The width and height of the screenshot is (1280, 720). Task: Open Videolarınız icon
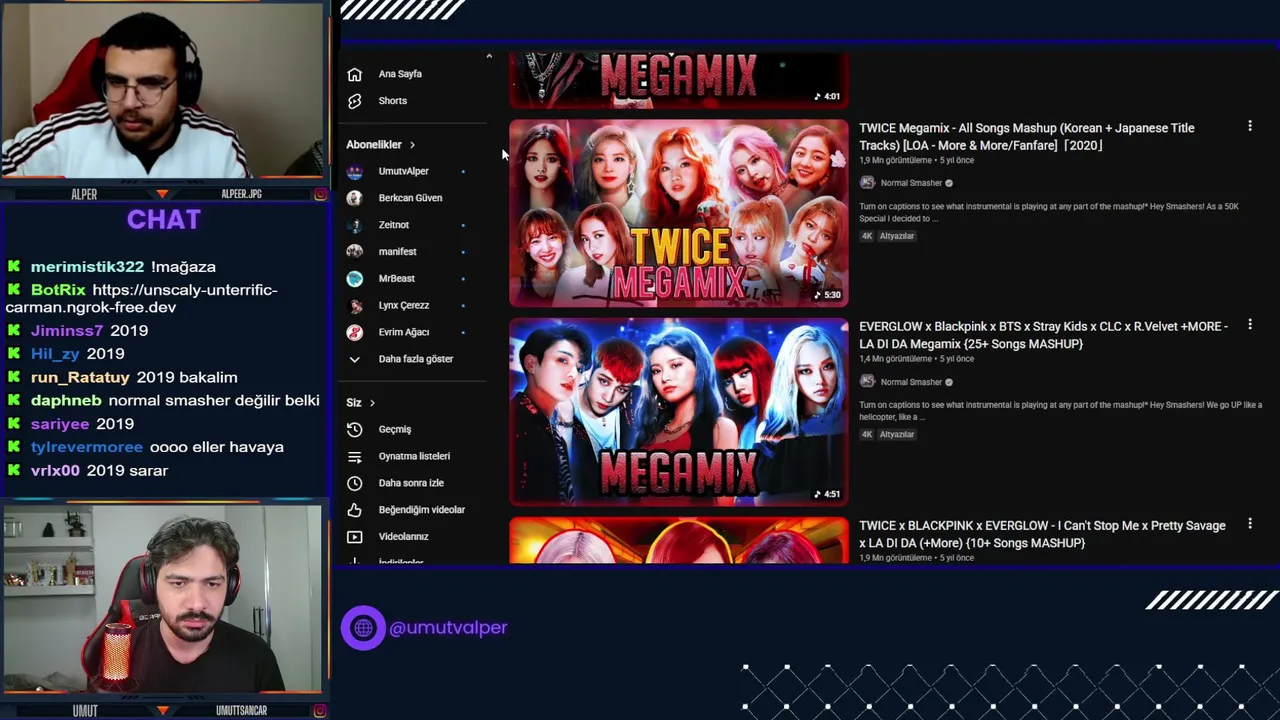[x=354, y=537]
